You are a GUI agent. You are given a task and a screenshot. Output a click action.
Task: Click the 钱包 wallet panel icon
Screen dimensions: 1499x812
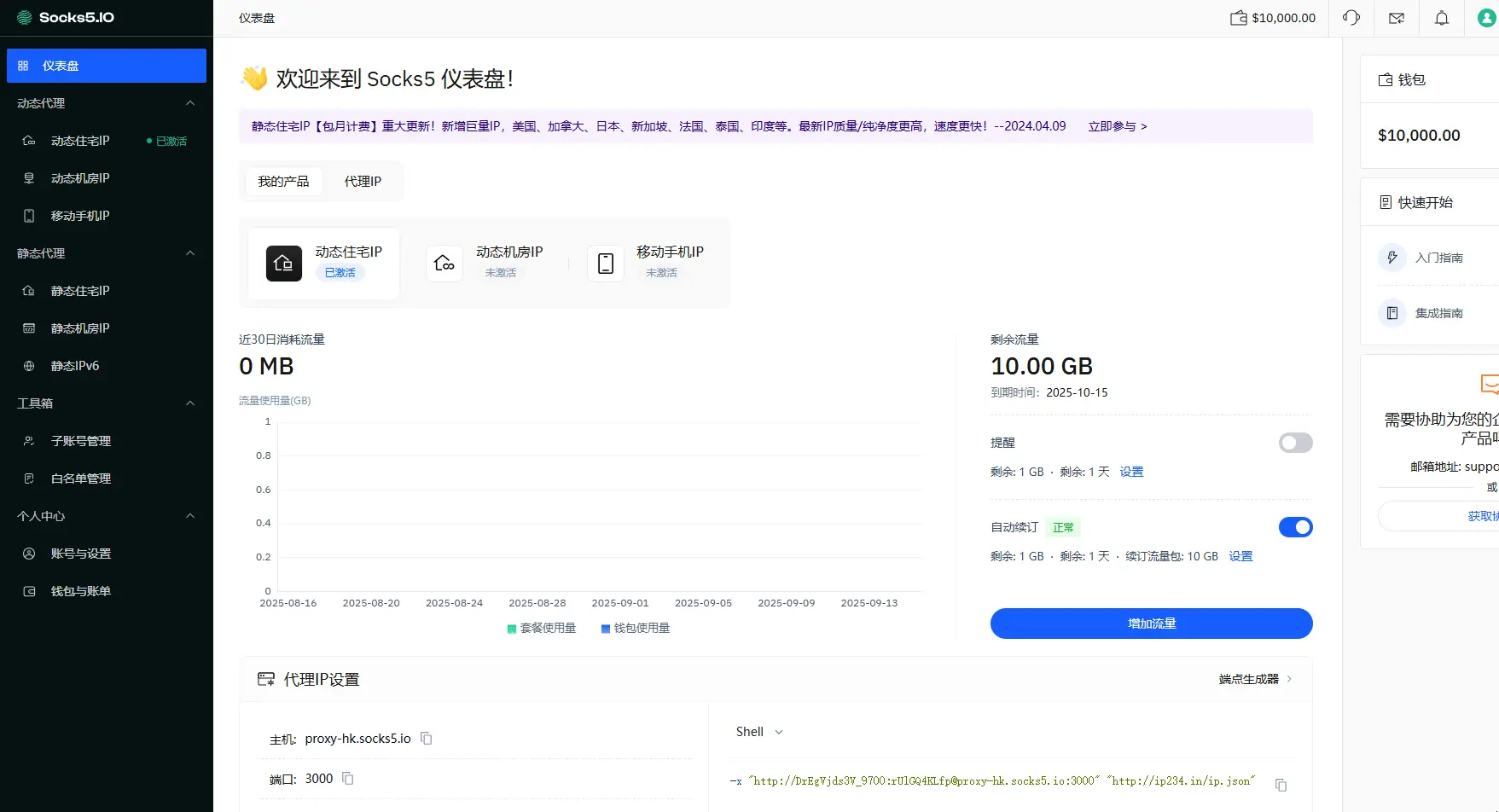1386,79
